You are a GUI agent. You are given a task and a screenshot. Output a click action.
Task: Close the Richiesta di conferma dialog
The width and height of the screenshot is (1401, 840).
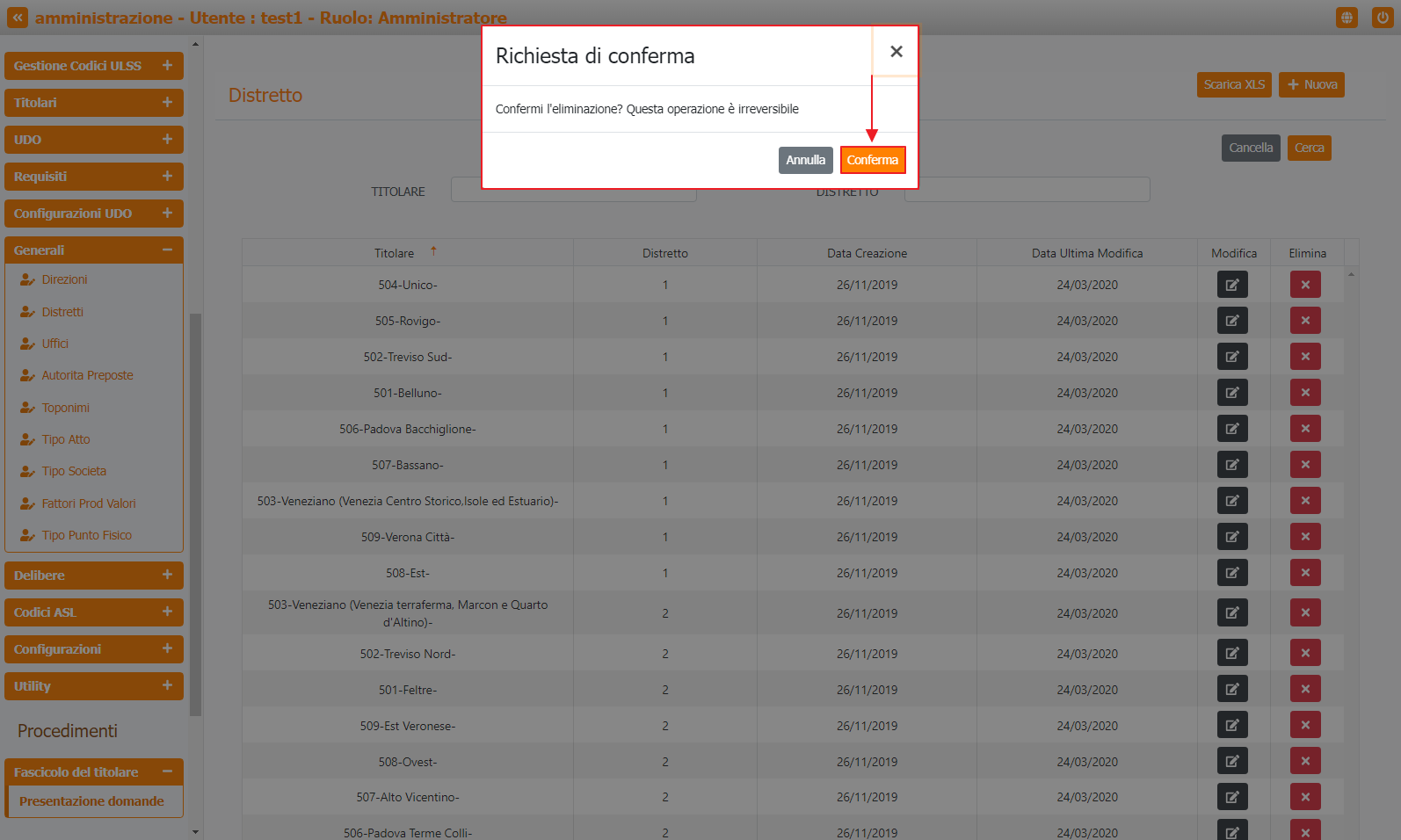click(x=896, y=52)
